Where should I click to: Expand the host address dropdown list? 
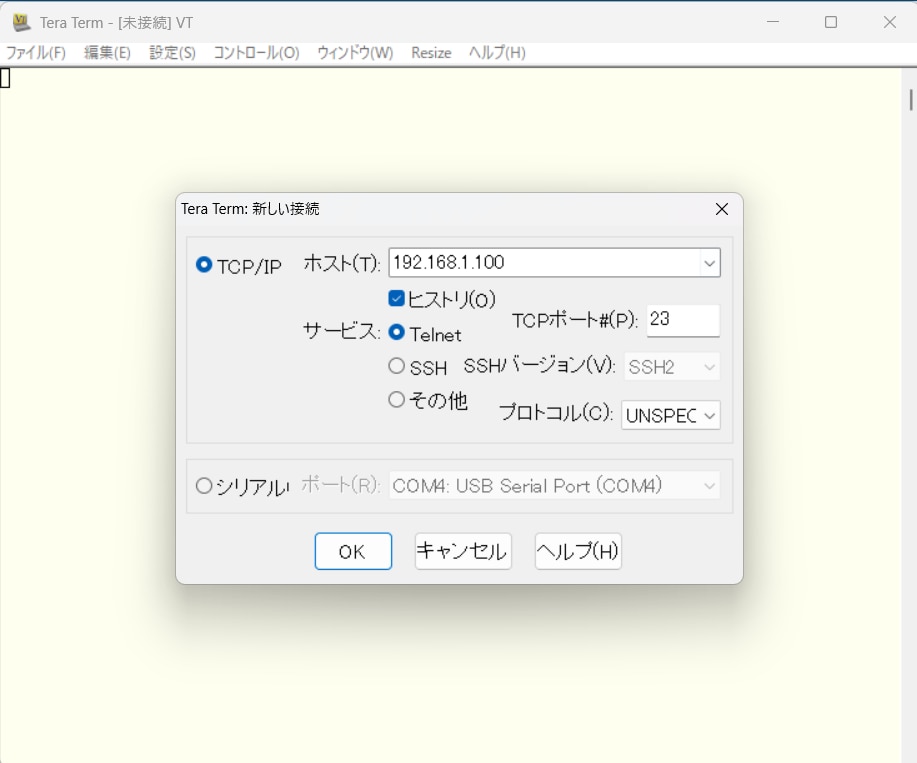(x=709, y=263)
